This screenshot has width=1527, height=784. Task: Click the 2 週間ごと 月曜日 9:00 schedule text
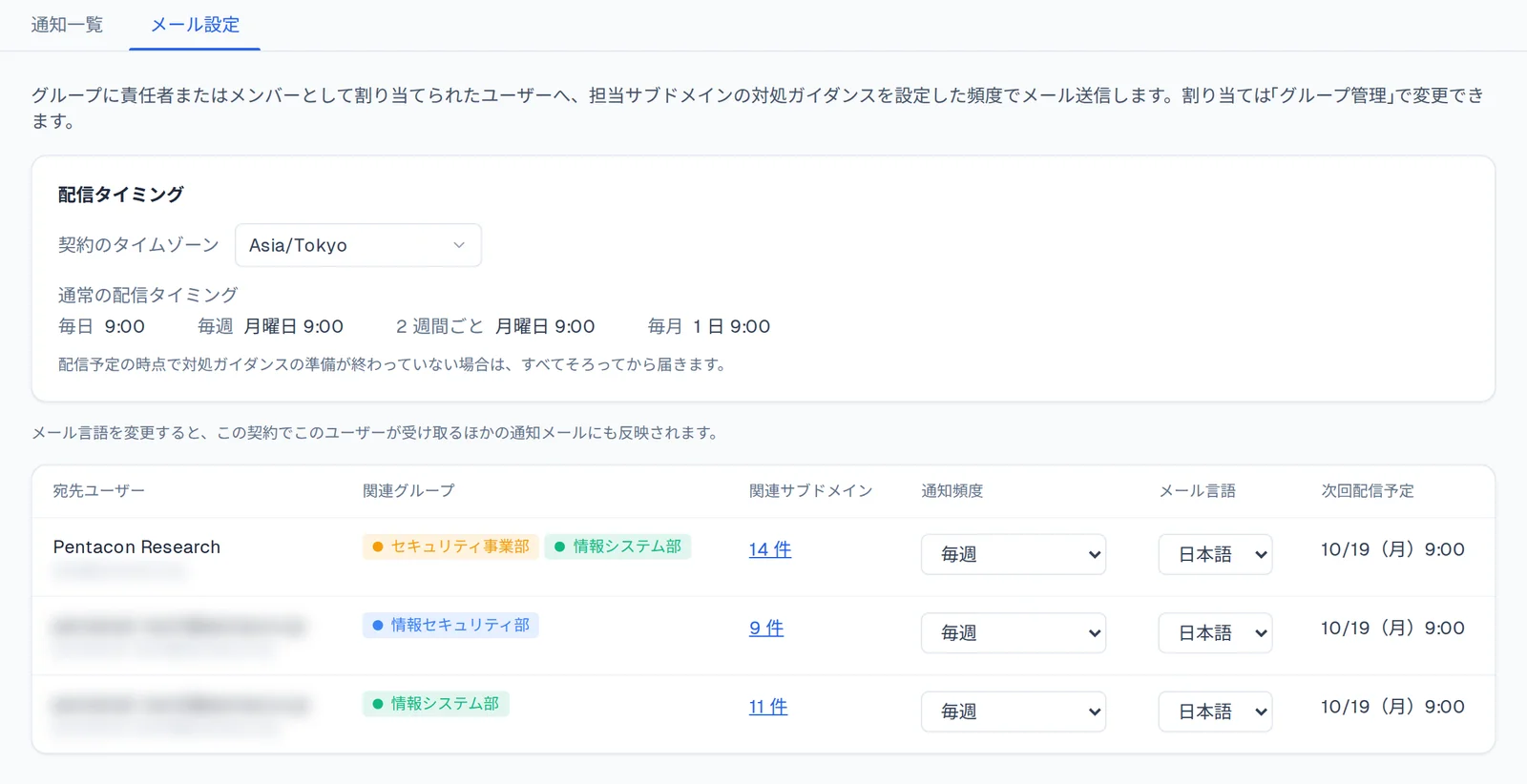click(495, 326)
